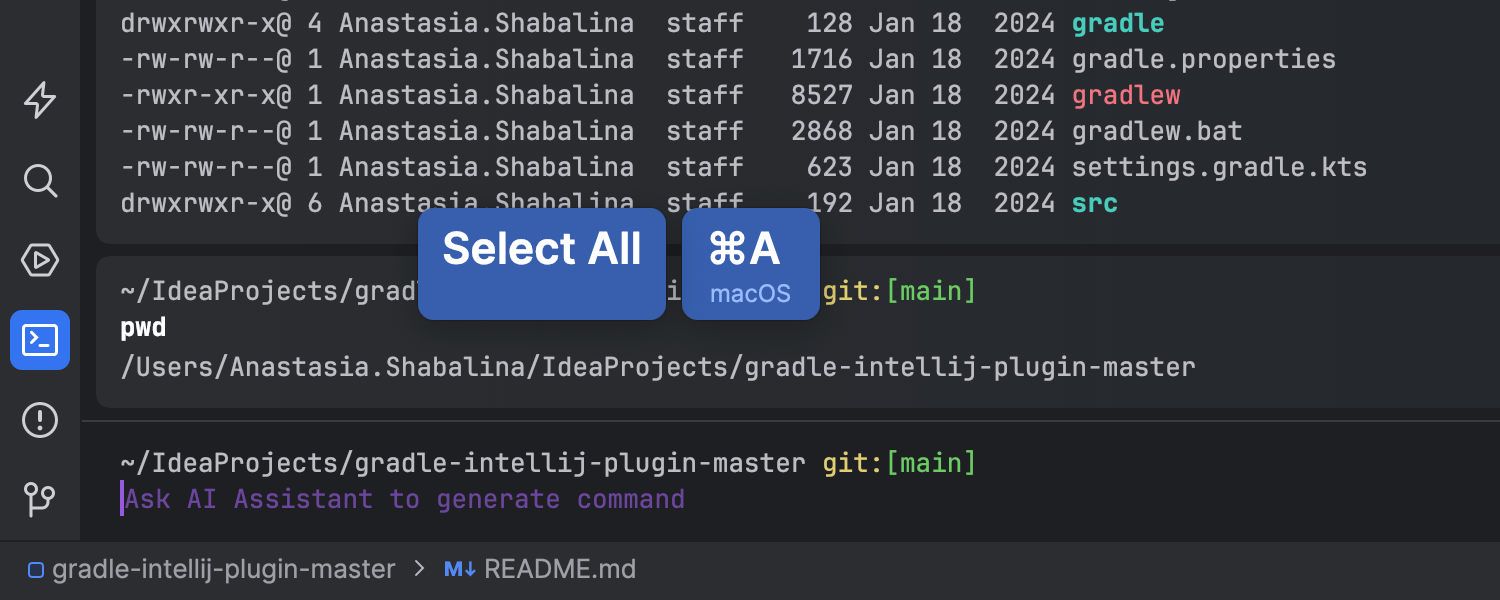The height and width of the screenshot is (600, 1500).
Task: Click settings.gradle.kts in the terminal output
Action: point(1219,167)
